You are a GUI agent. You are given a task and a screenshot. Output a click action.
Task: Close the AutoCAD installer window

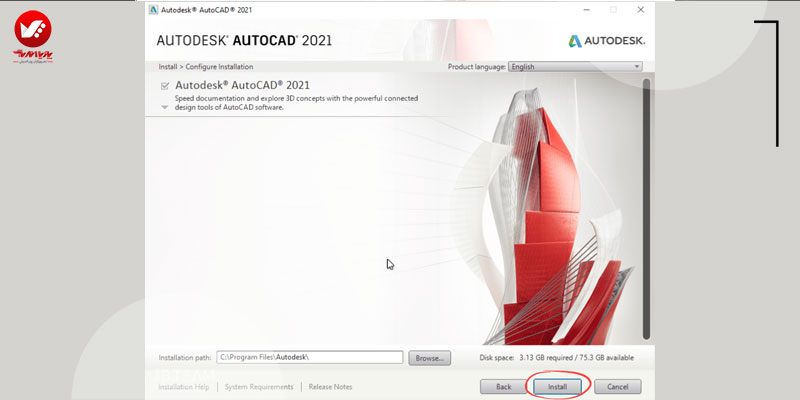[640, 10]
